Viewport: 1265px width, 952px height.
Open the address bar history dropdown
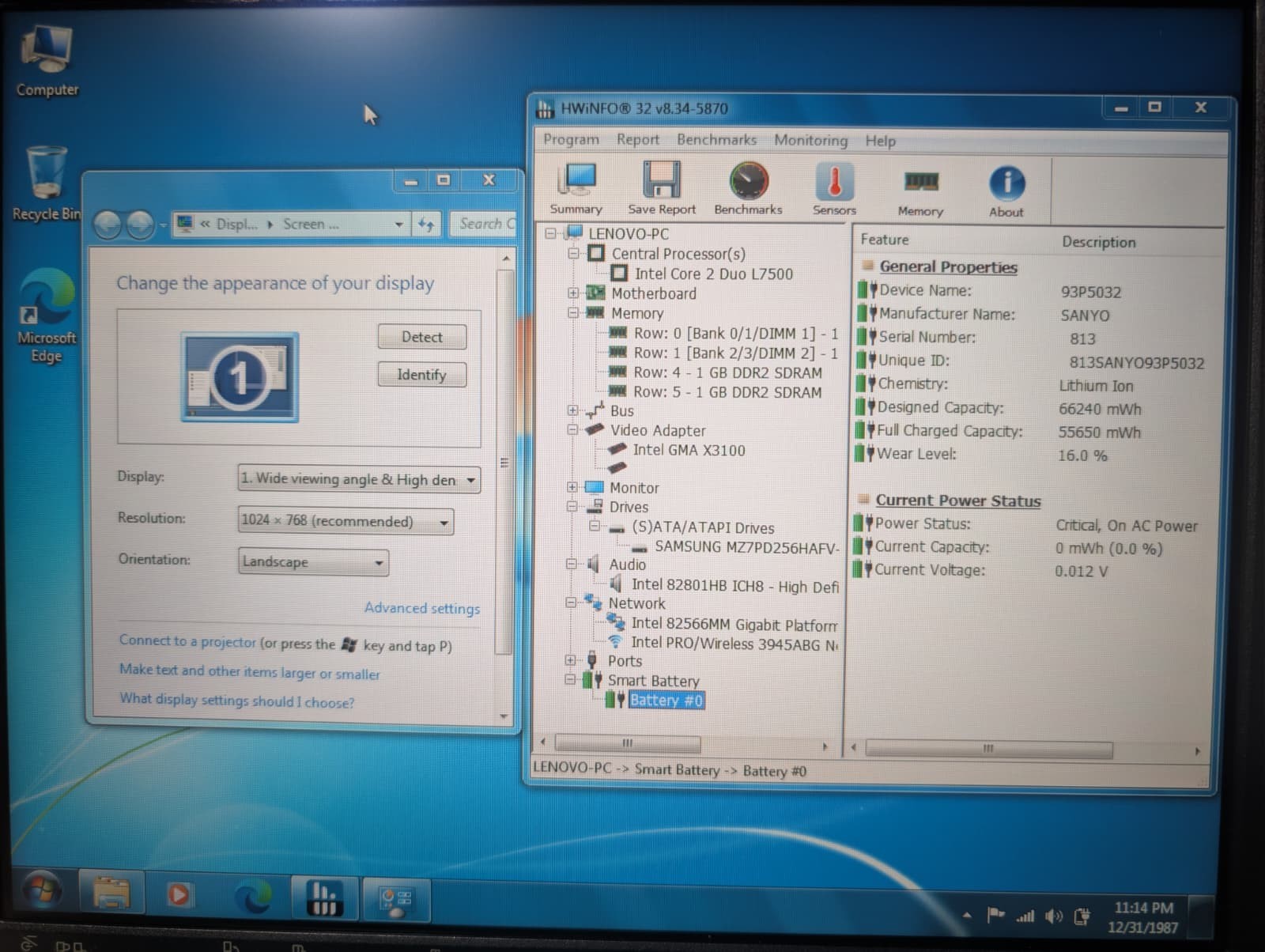398,225
